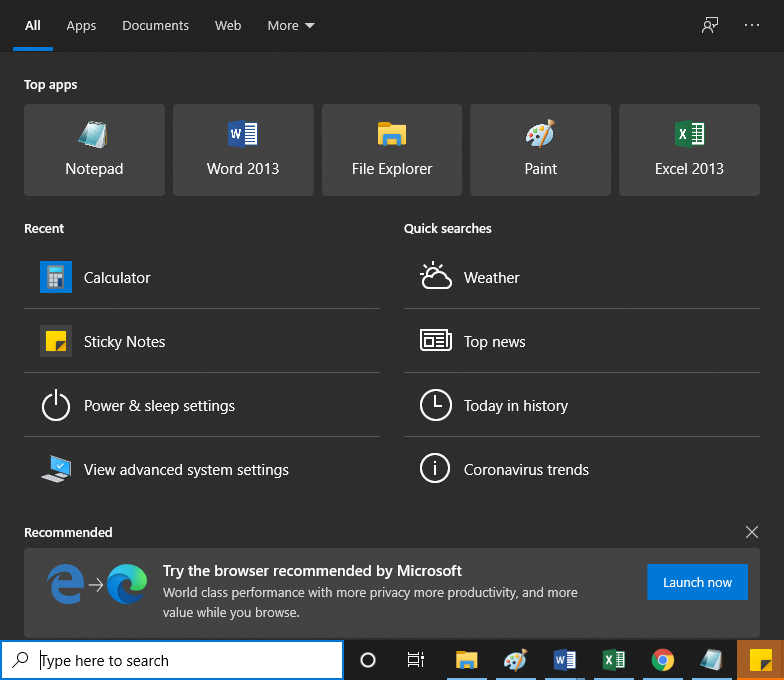The width and height of the screenshot is (784, 680).
Task: Switch to Word on taskbar
Action: tap(564, 660)
